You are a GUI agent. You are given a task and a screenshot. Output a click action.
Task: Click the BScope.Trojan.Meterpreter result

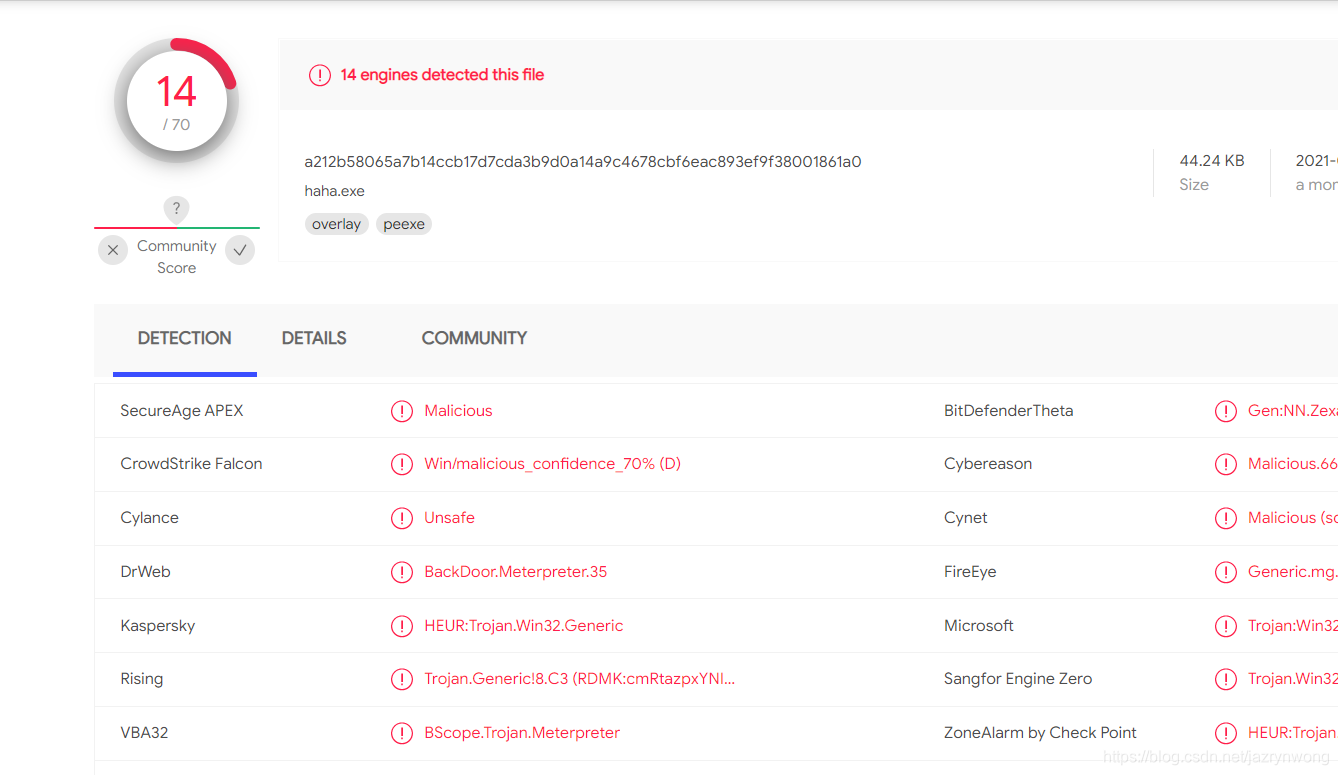[x=522, y=733]
